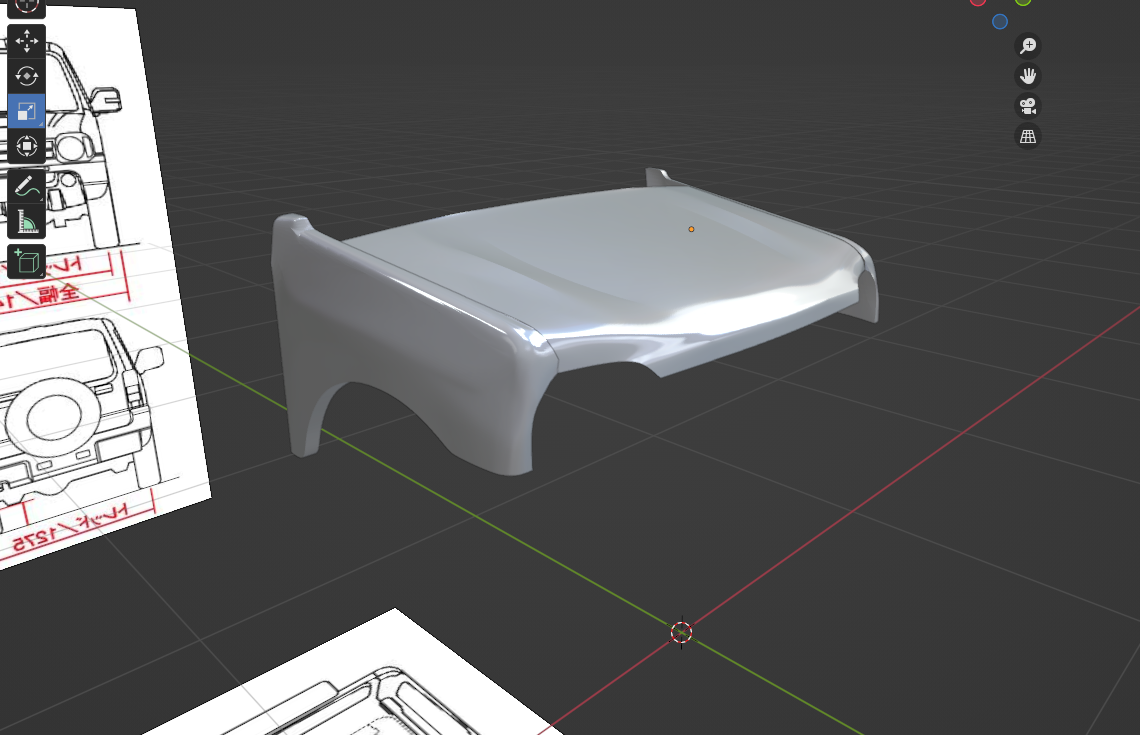The width and height of the screenshot is (1140, 735).
Task: Click the zoom magnifier navigation button
Action: coord(1027,46)
